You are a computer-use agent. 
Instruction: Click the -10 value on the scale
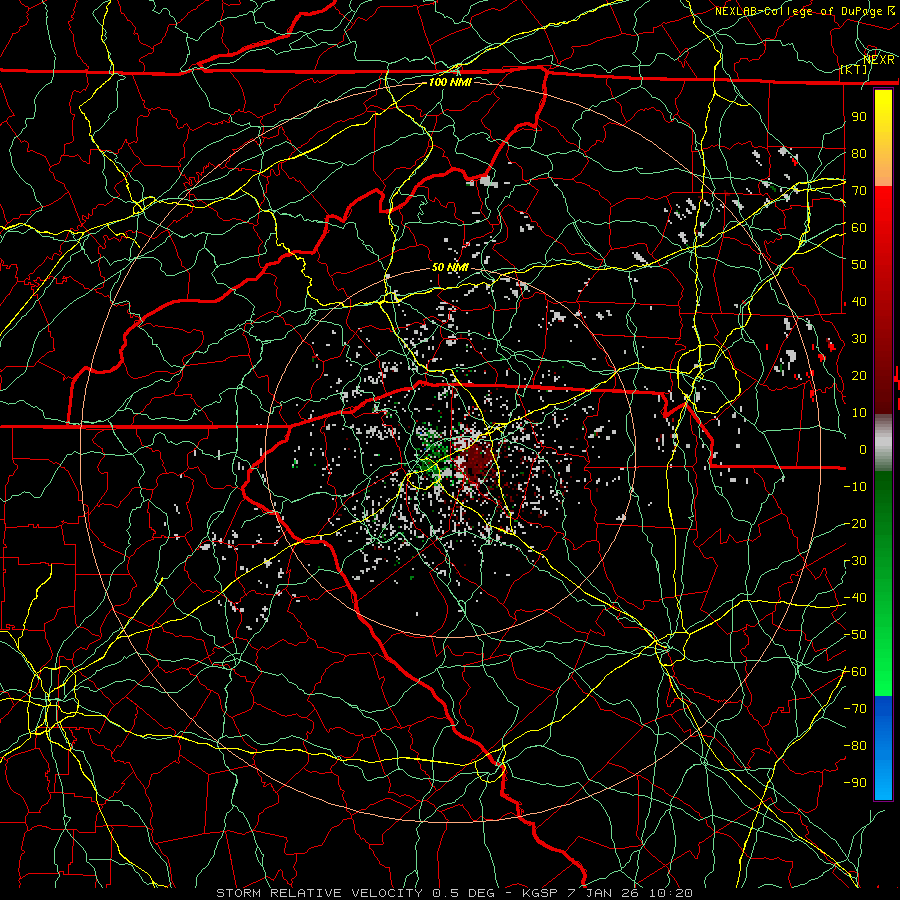(x=855, y=487)
